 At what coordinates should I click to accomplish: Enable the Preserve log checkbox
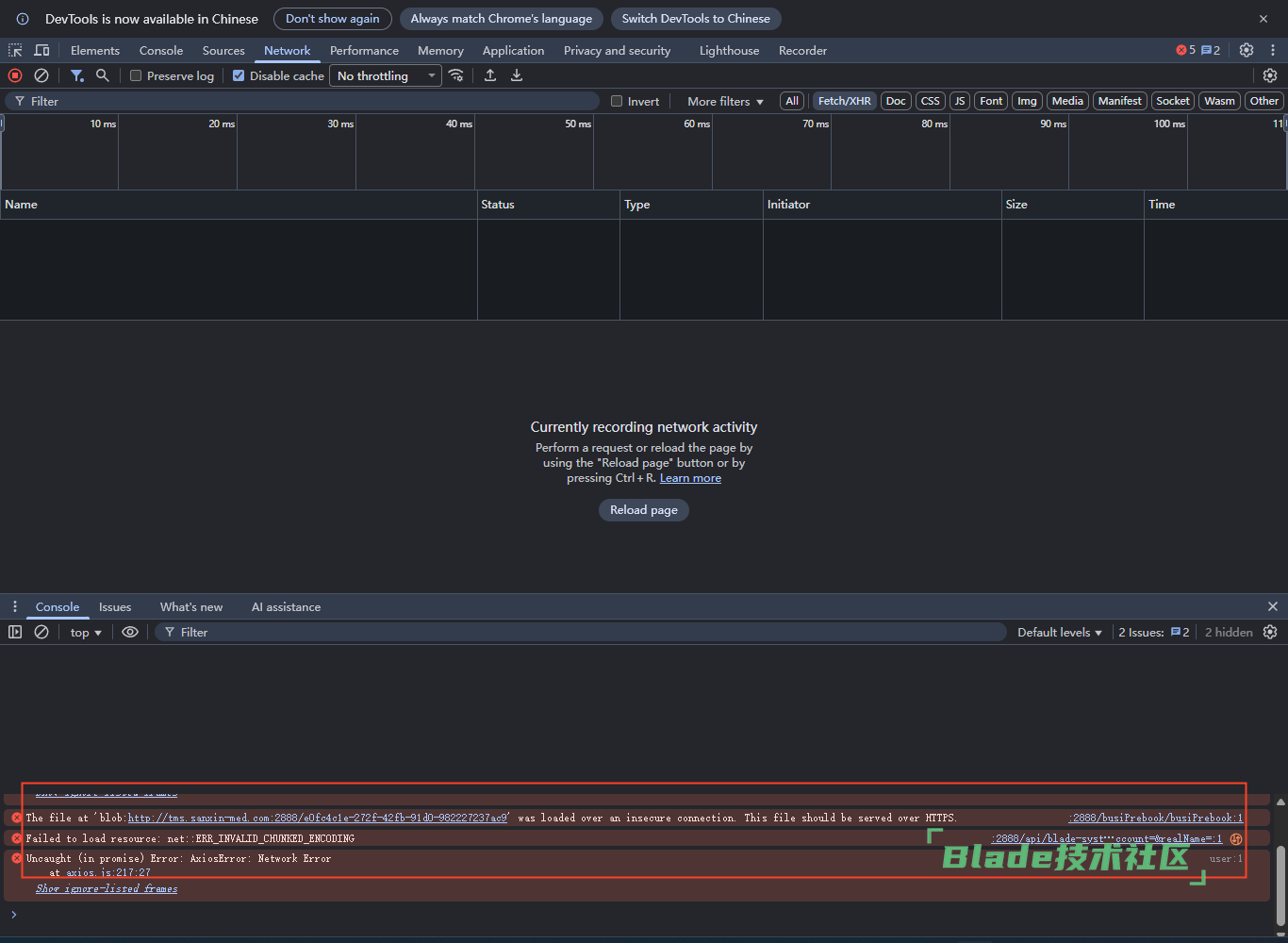pyautogui.click(x=136, y=75)
